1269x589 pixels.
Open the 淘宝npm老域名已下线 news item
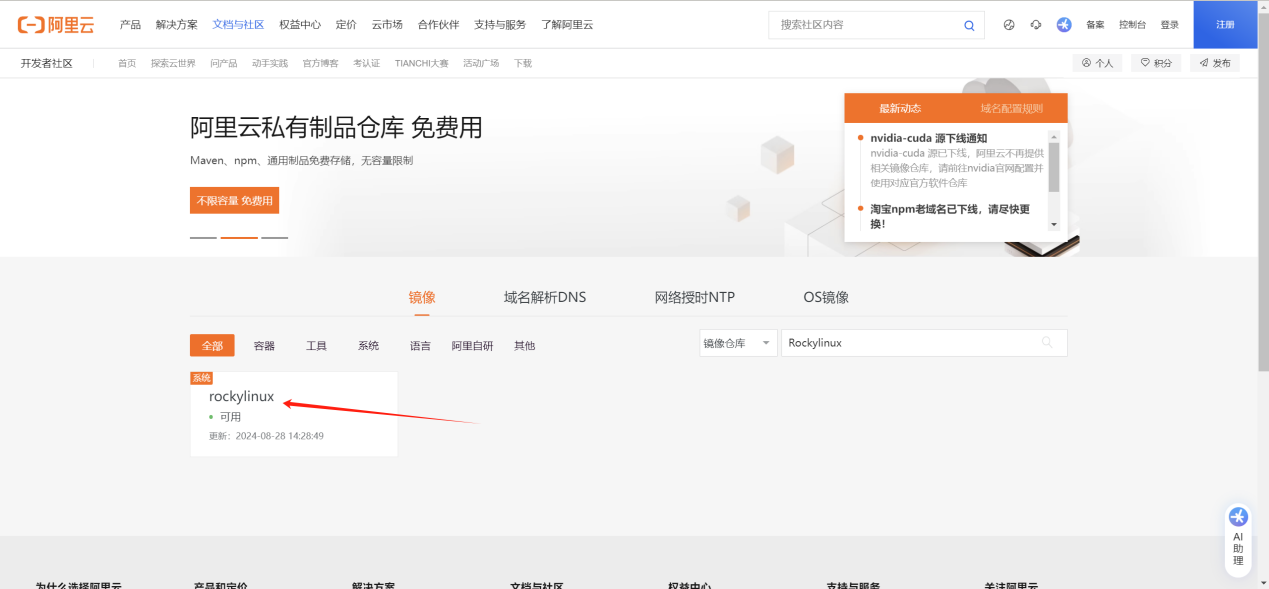(950, 216)
